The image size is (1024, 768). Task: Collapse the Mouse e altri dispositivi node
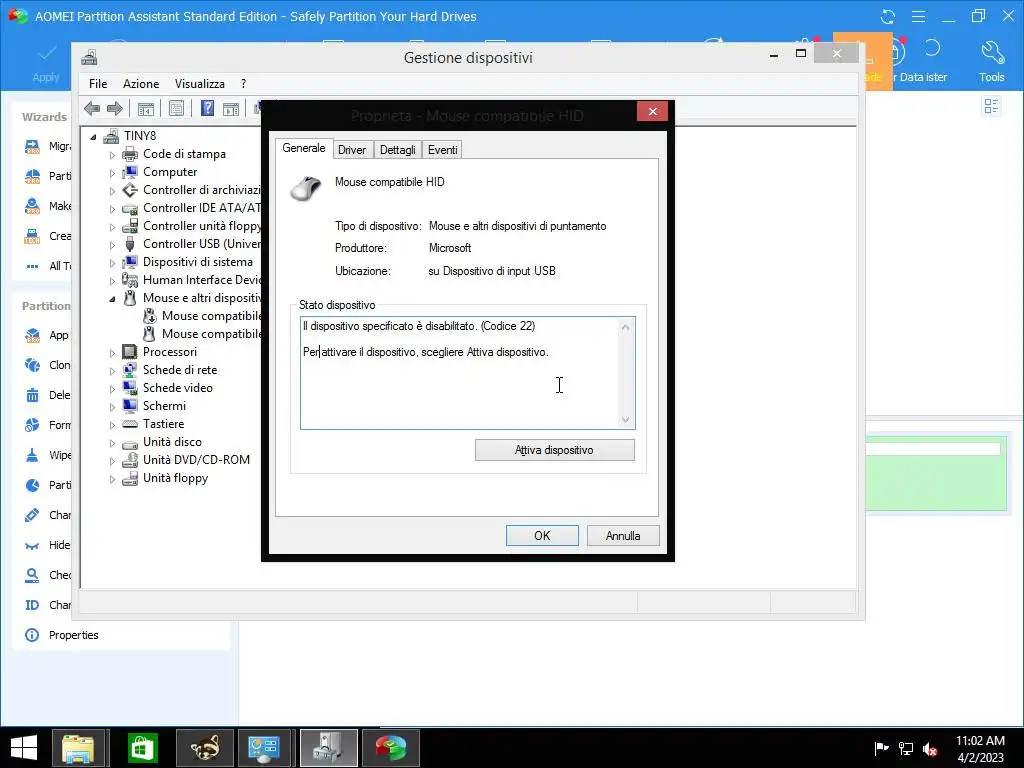pyautogui.click(x=112, y=298)
